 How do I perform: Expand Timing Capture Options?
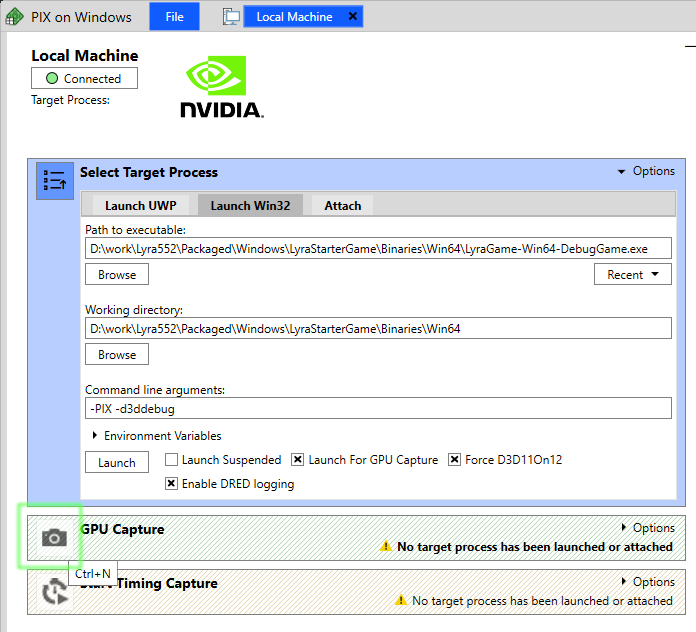click(648, 581)
